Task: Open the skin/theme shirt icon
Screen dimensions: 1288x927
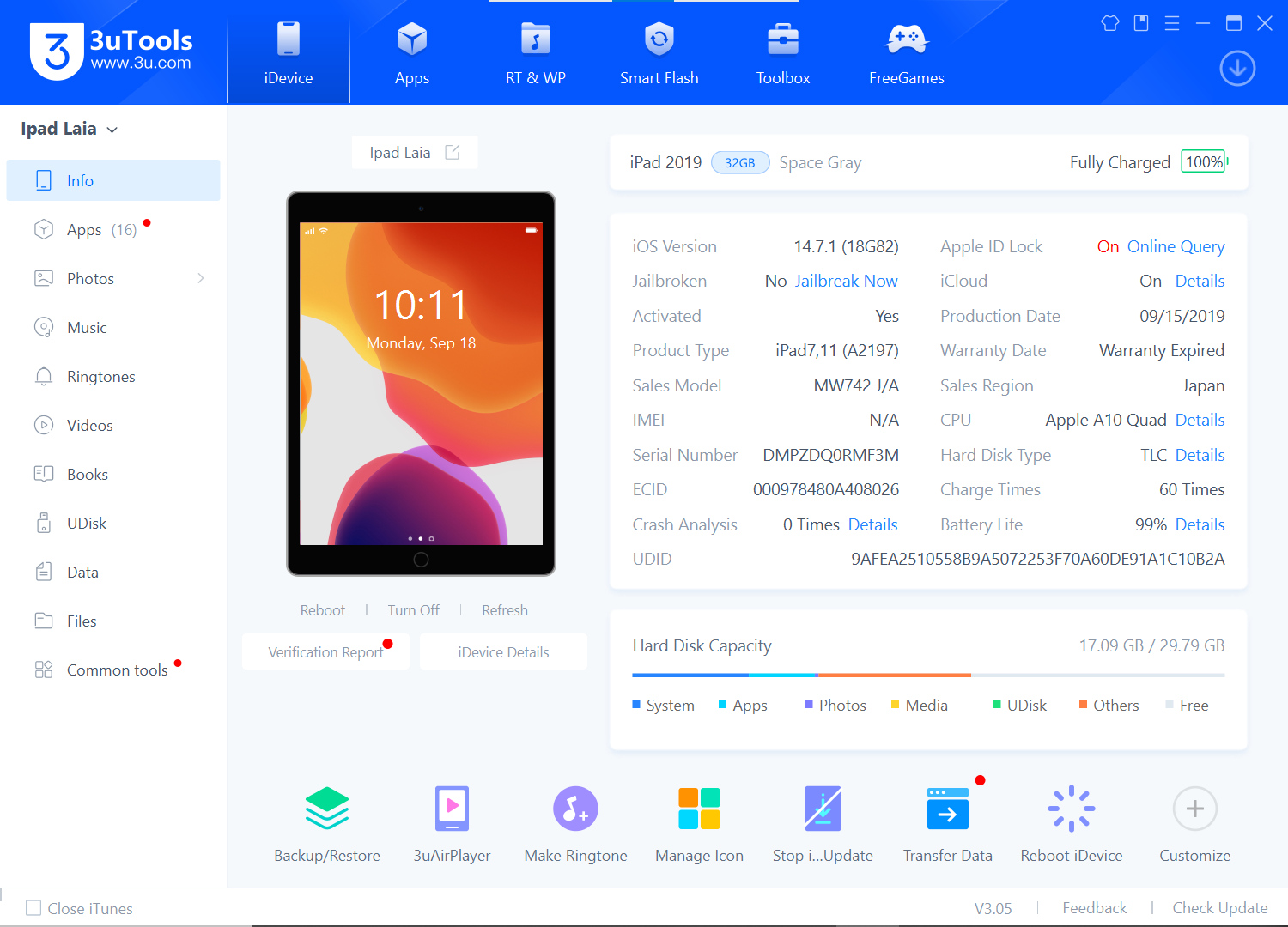Action: [x=1110, y=23]
